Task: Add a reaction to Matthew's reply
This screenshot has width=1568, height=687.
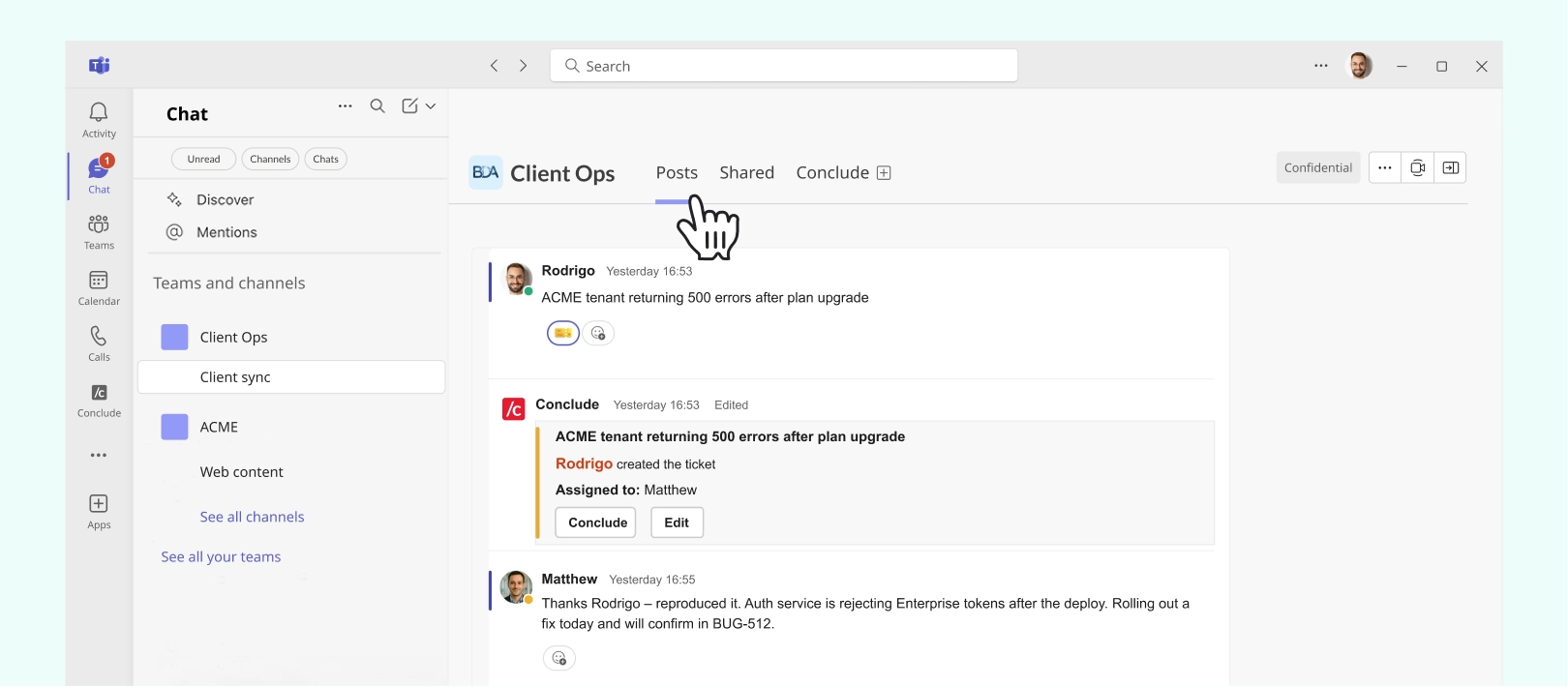Action: coord(559,658)
